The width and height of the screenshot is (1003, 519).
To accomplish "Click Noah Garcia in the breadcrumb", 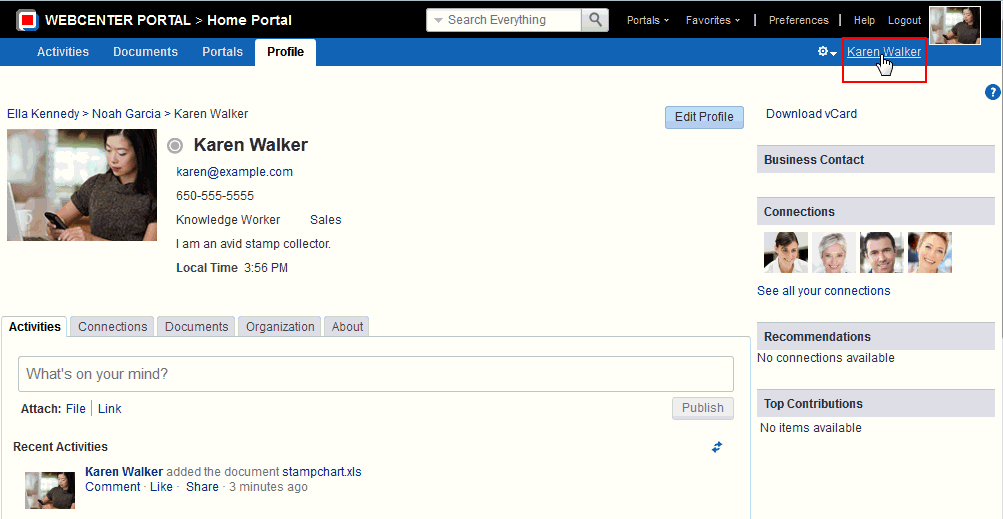I will (x=126, y=114).
